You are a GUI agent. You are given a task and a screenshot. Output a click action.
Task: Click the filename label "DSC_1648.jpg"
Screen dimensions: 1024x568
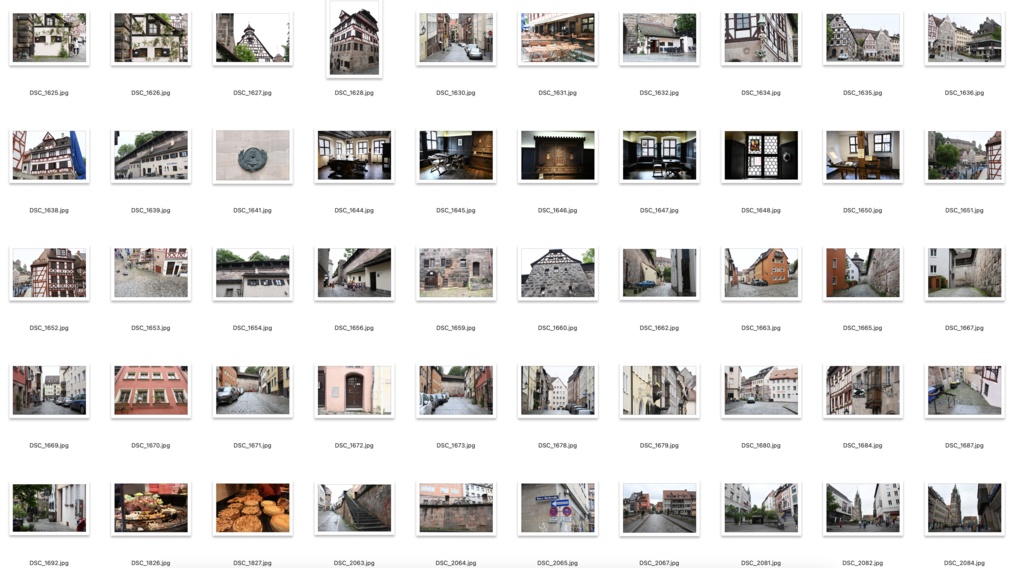point(761,210)
